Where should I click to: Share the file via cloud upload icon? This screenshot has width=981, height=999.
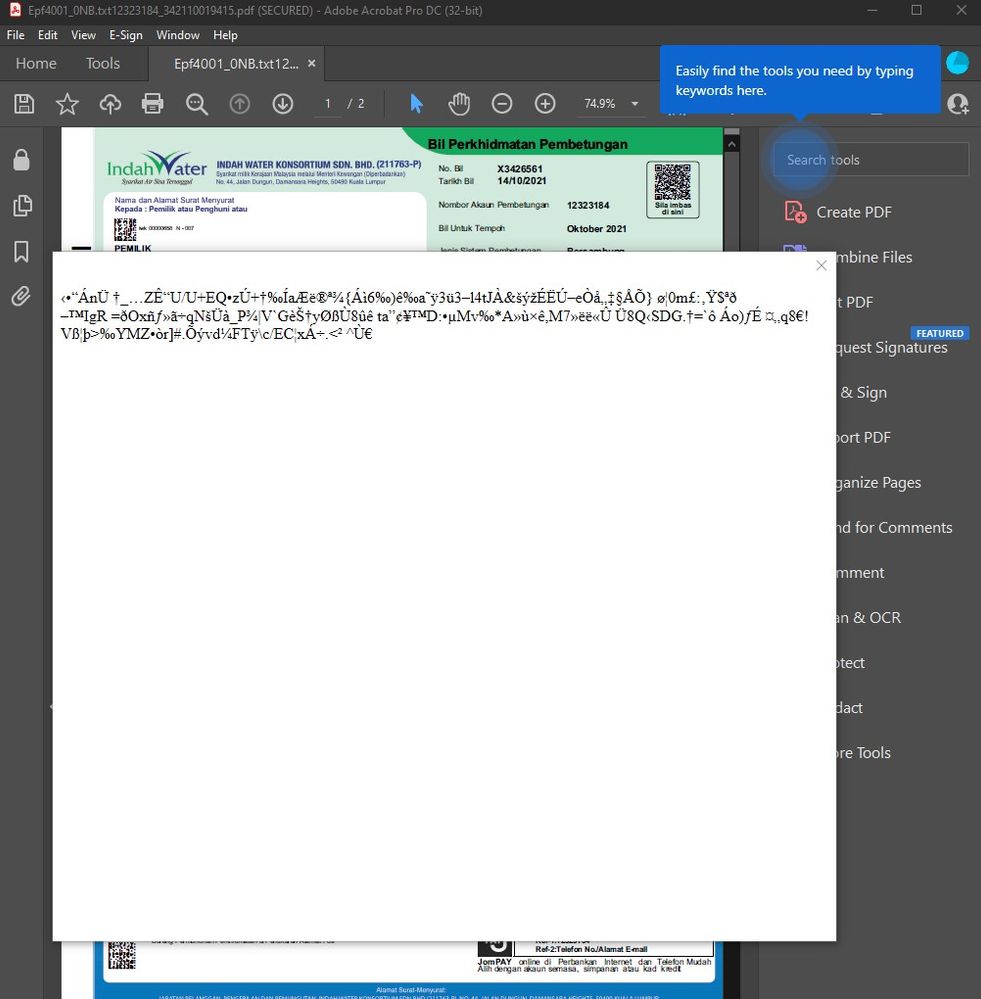[x=110, y=104]
